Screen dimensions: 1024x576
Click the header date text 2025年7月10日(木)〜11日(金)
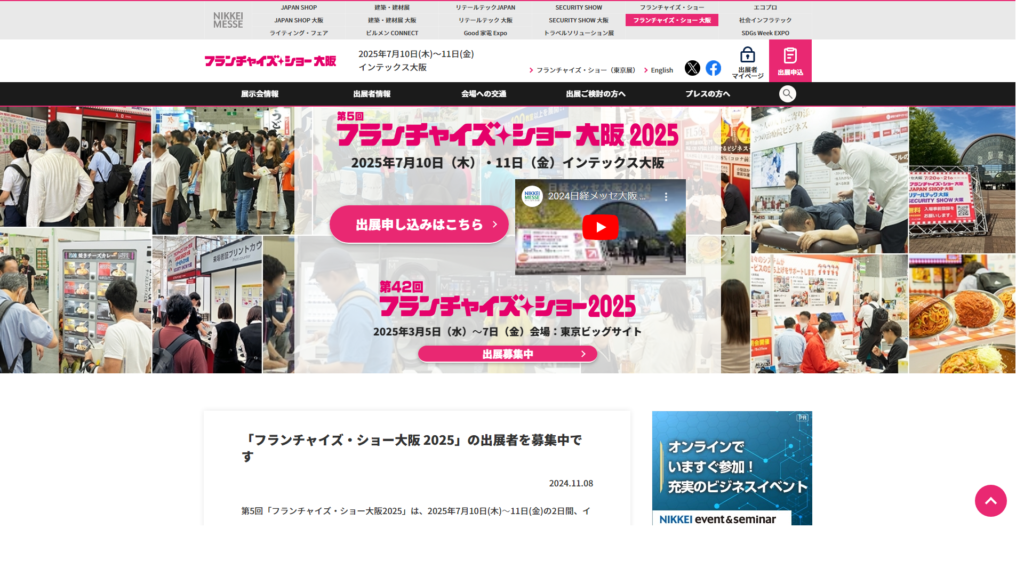tap(416, 54)
